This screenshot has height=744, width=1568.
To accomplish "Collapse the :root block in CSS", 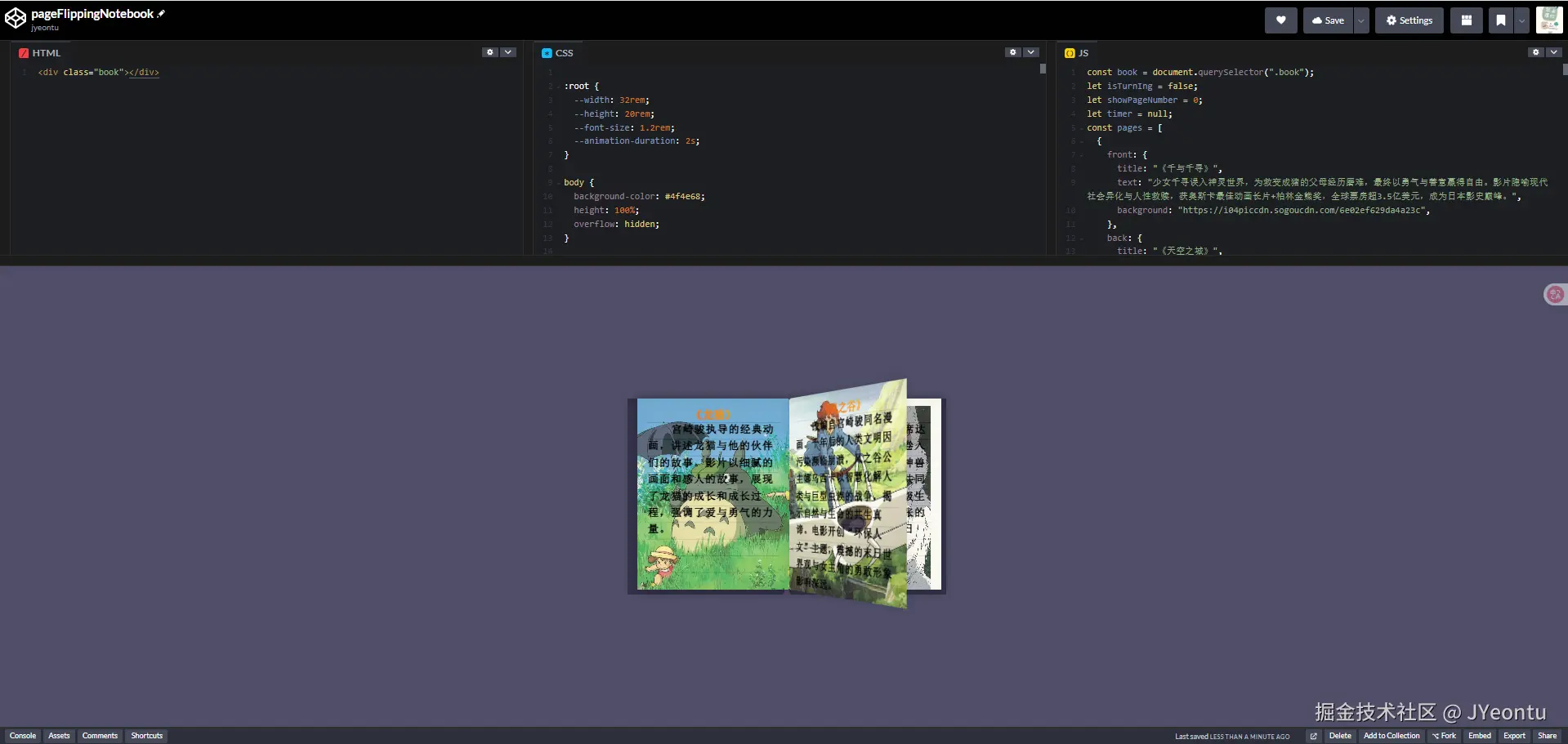I will click(560, 87).
